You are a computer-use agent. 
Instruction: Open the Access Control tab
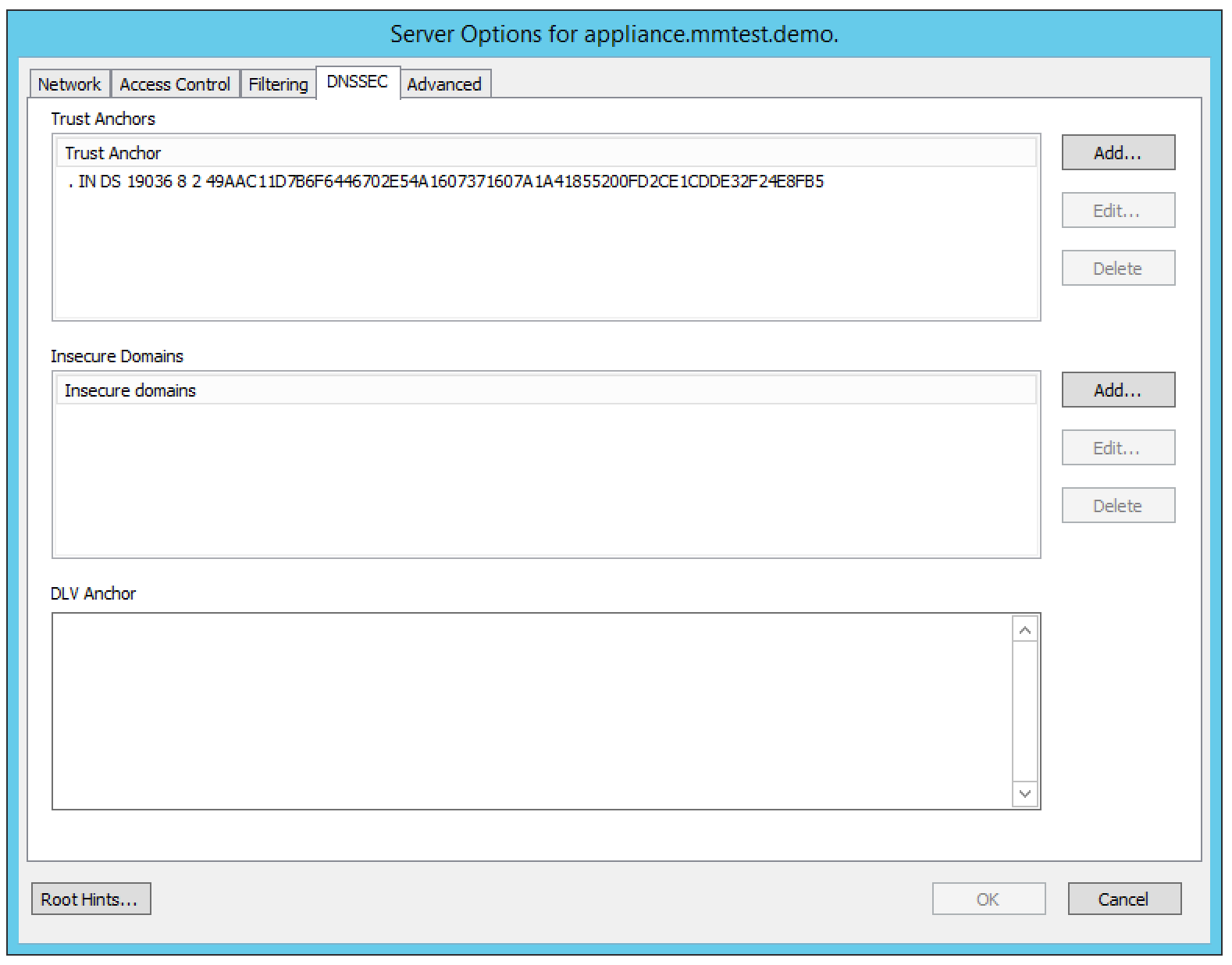tap(175, 84)
